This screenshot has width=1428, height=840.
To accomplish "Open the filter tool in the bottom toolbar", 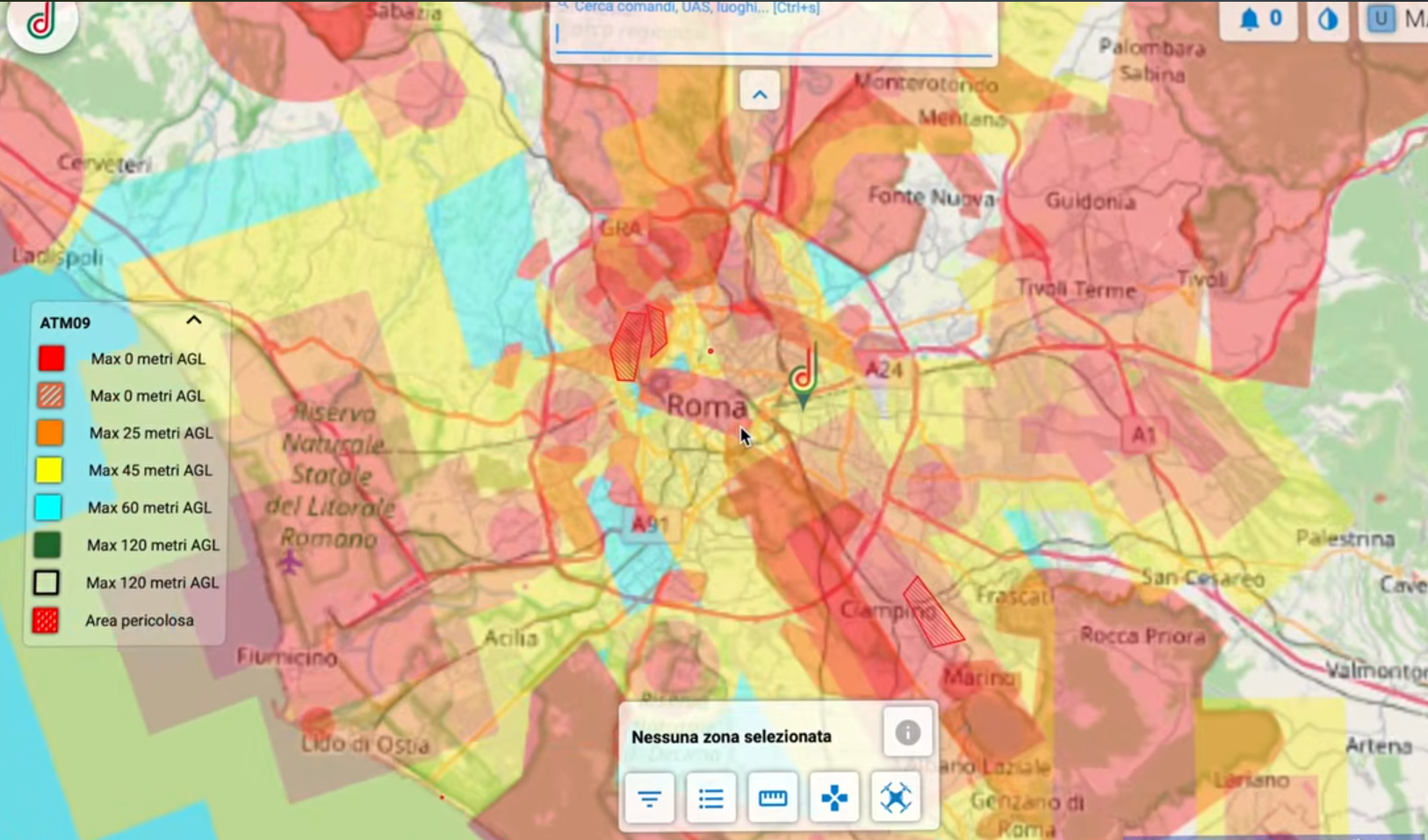I will [650, 798].
